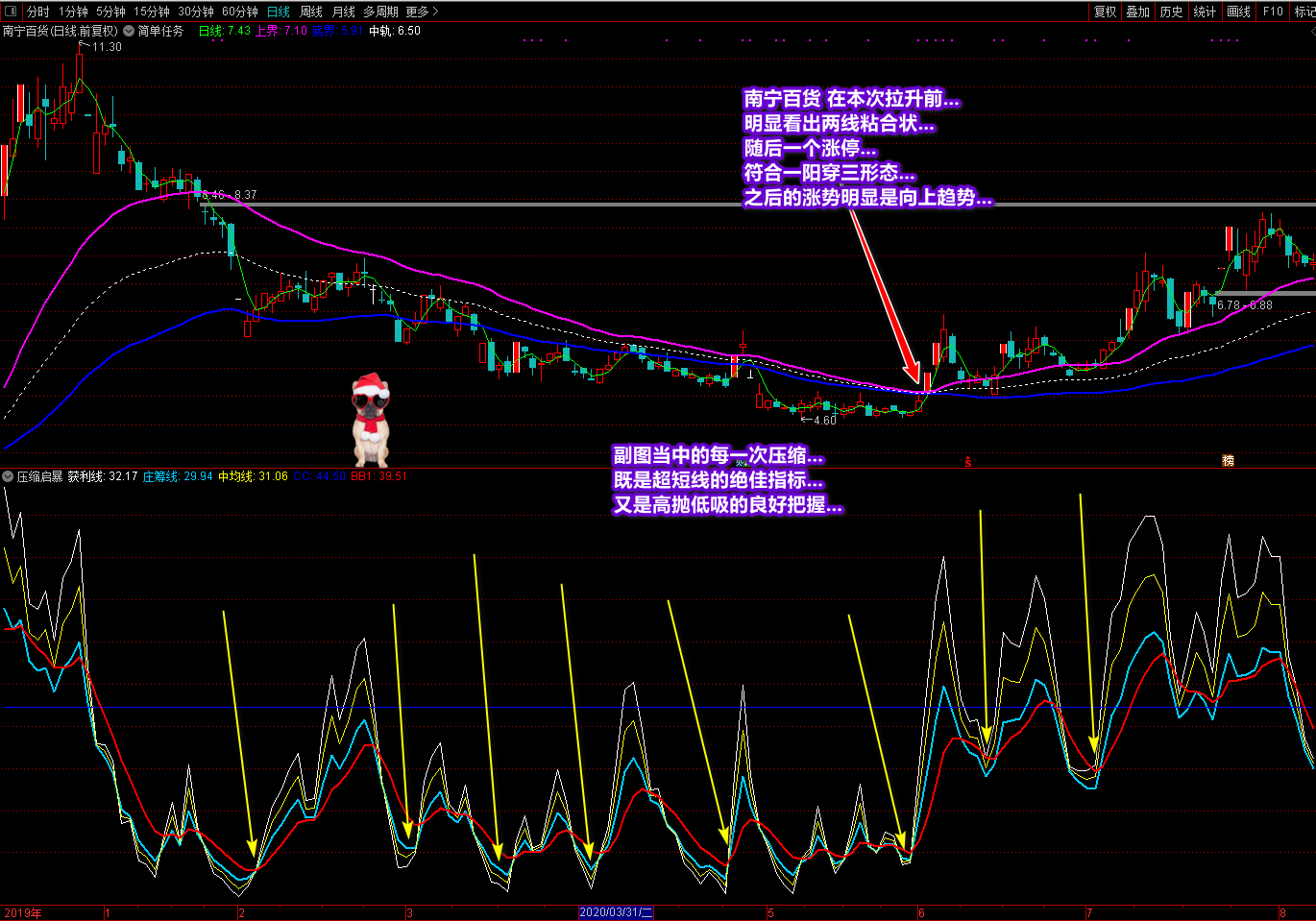Click the 统计 statistics button

click(1205, 12)
